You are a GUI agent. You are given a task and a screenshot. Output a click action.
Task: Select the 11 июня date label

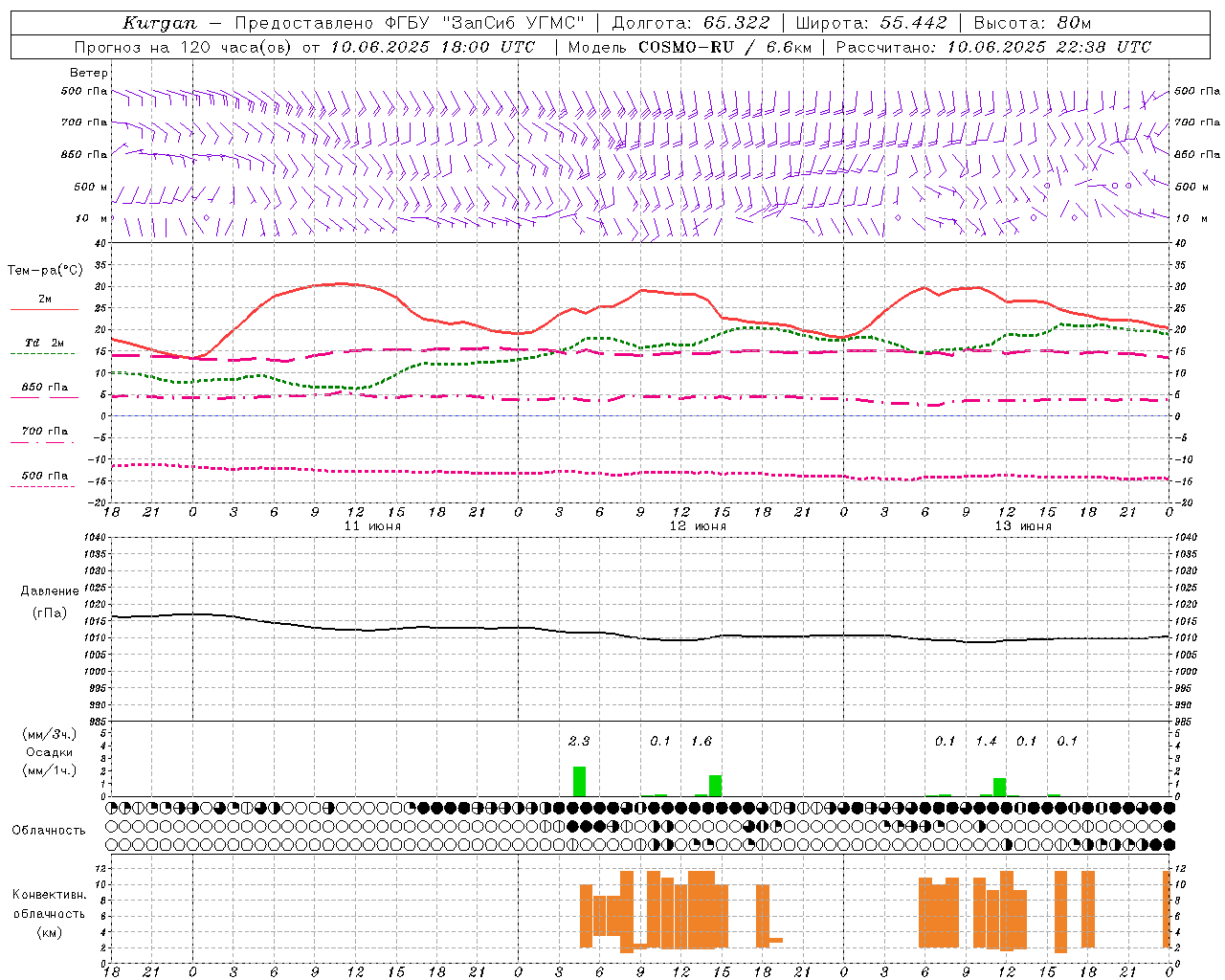372,526
